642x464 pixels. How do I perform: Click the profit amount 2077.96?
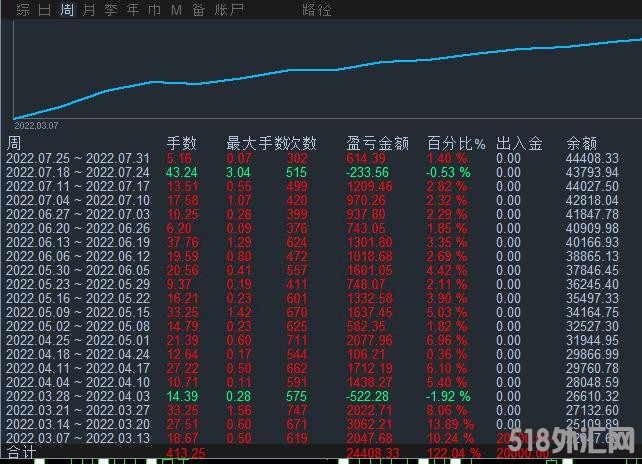(369, 340)
